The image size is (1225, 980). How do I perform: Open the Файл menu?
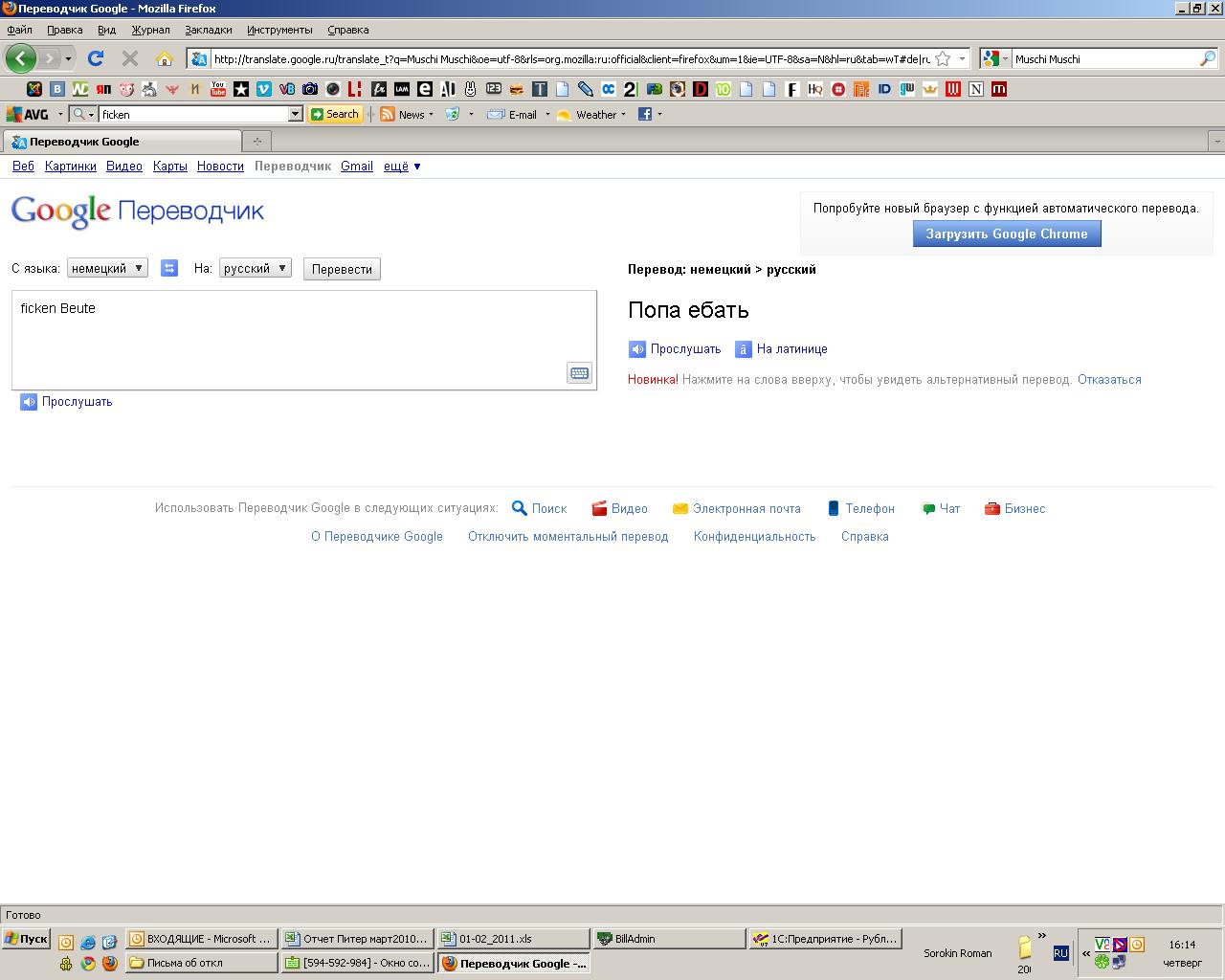tap(19, 30)
